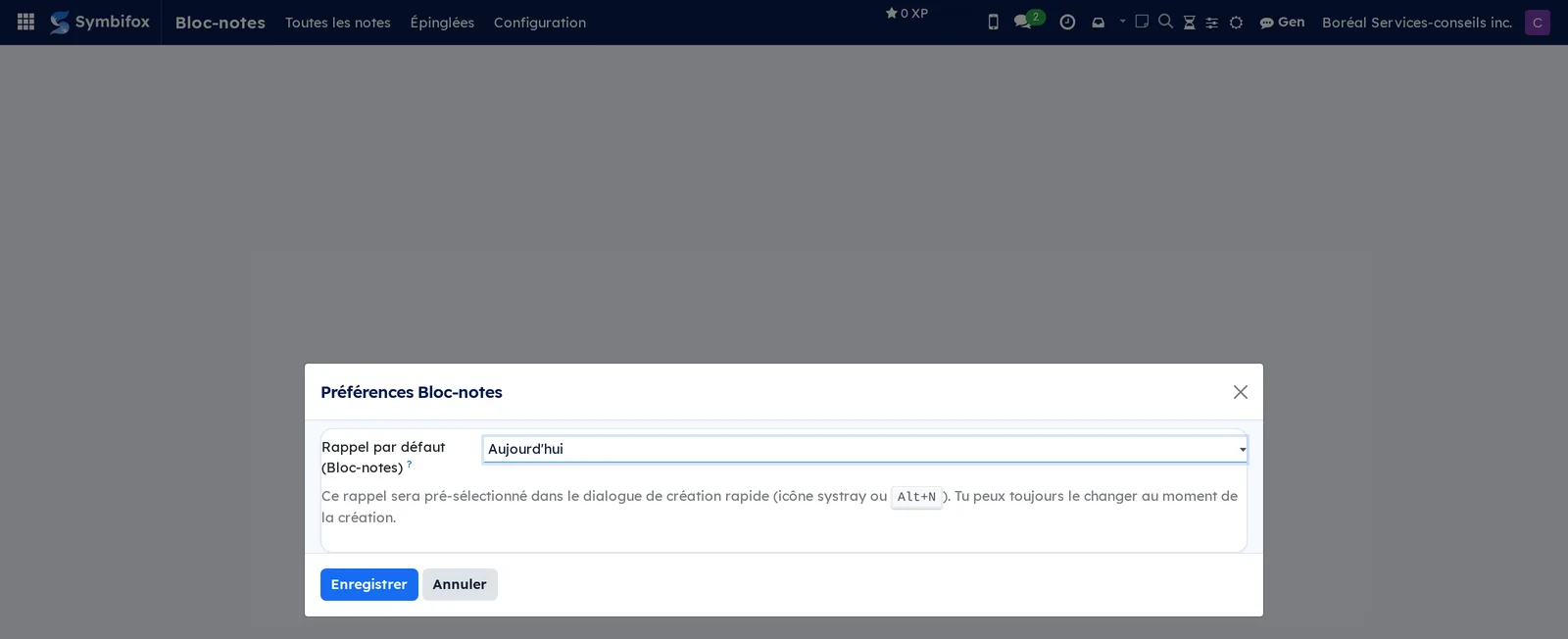Click Annuler to discard changes
The image size is (1568, 639).
[x=460, y=584]
